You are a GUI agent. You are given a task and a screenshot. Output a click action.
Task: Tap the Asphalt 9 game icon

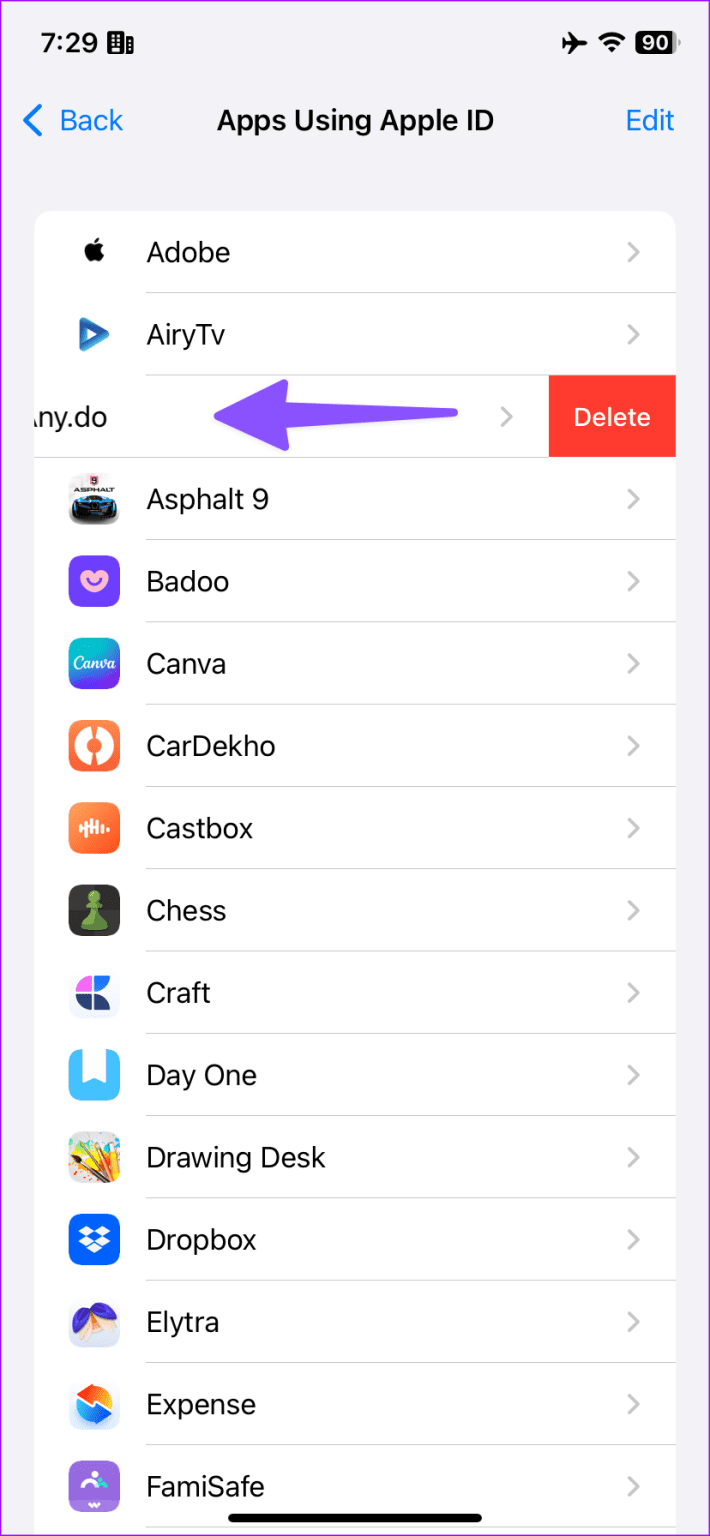(93, 499)
